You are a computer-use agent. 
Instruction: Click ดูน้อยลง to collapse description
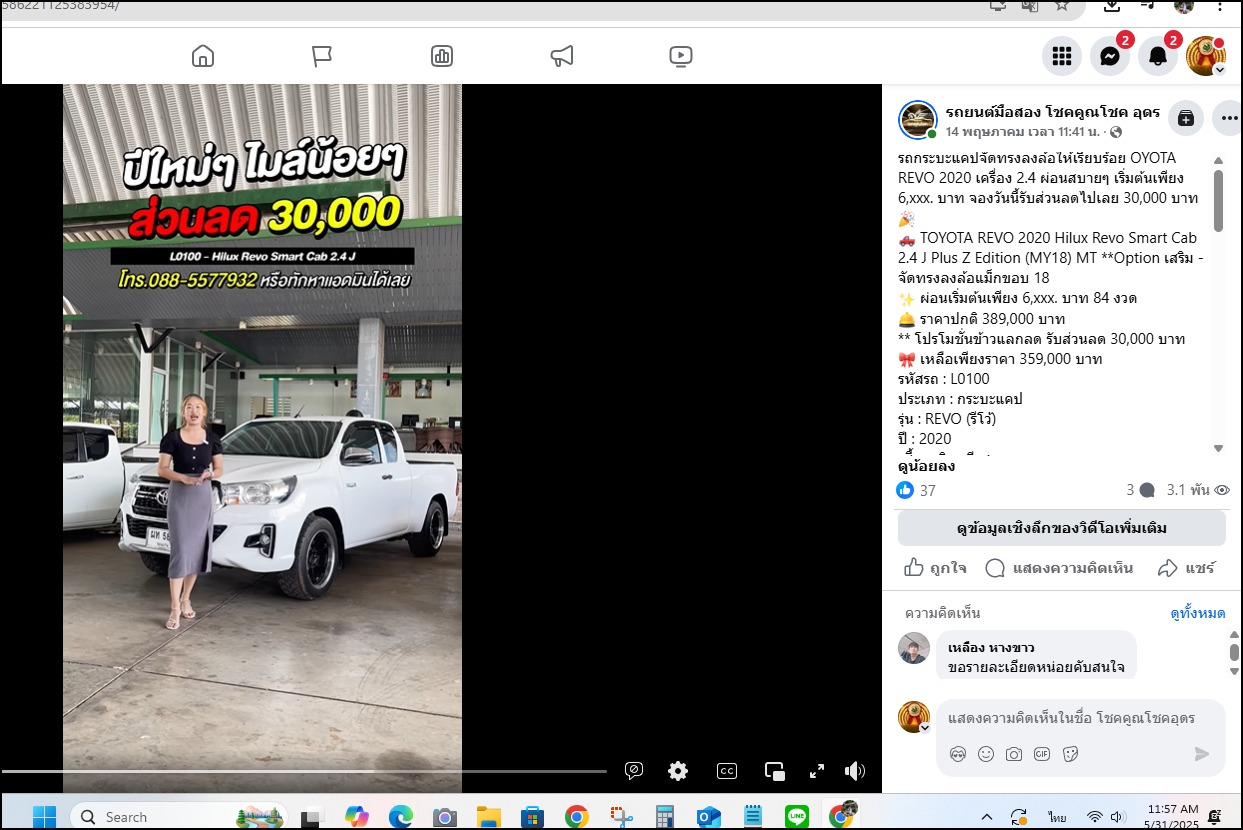[x=927, y=466]
